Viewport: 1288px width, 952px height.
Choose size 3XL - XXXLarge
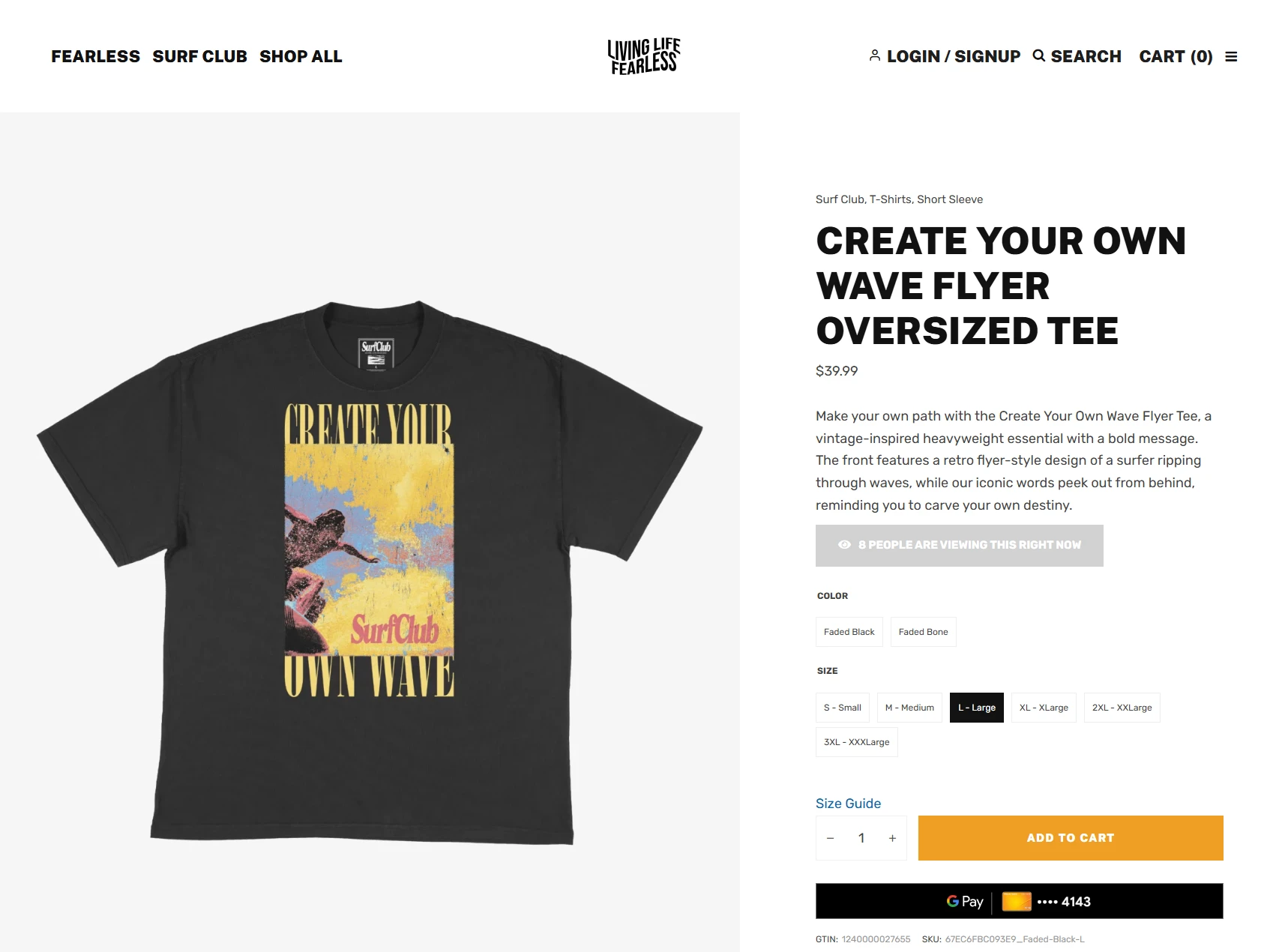[x=857, y=742]
